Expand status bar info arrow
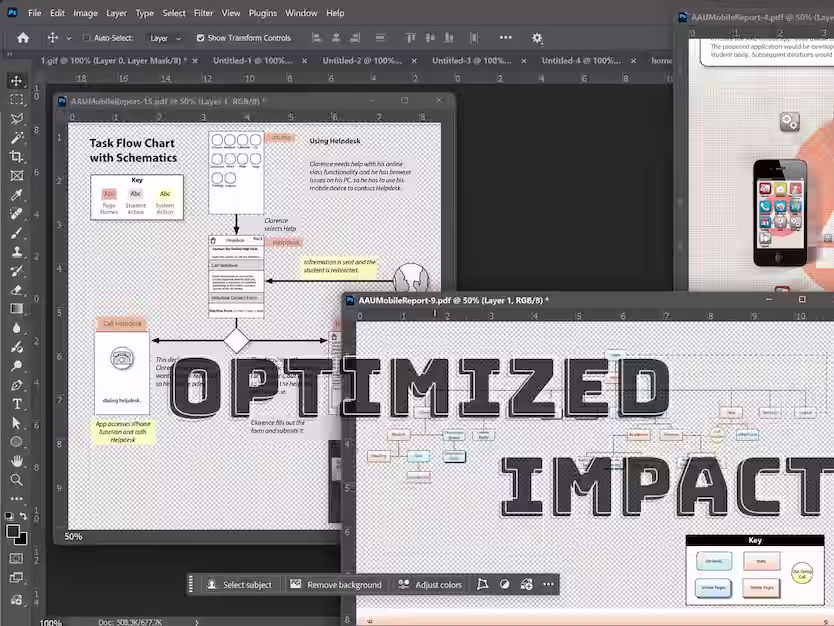This screenshot has width=834, height=626. [x=196, y=622]
